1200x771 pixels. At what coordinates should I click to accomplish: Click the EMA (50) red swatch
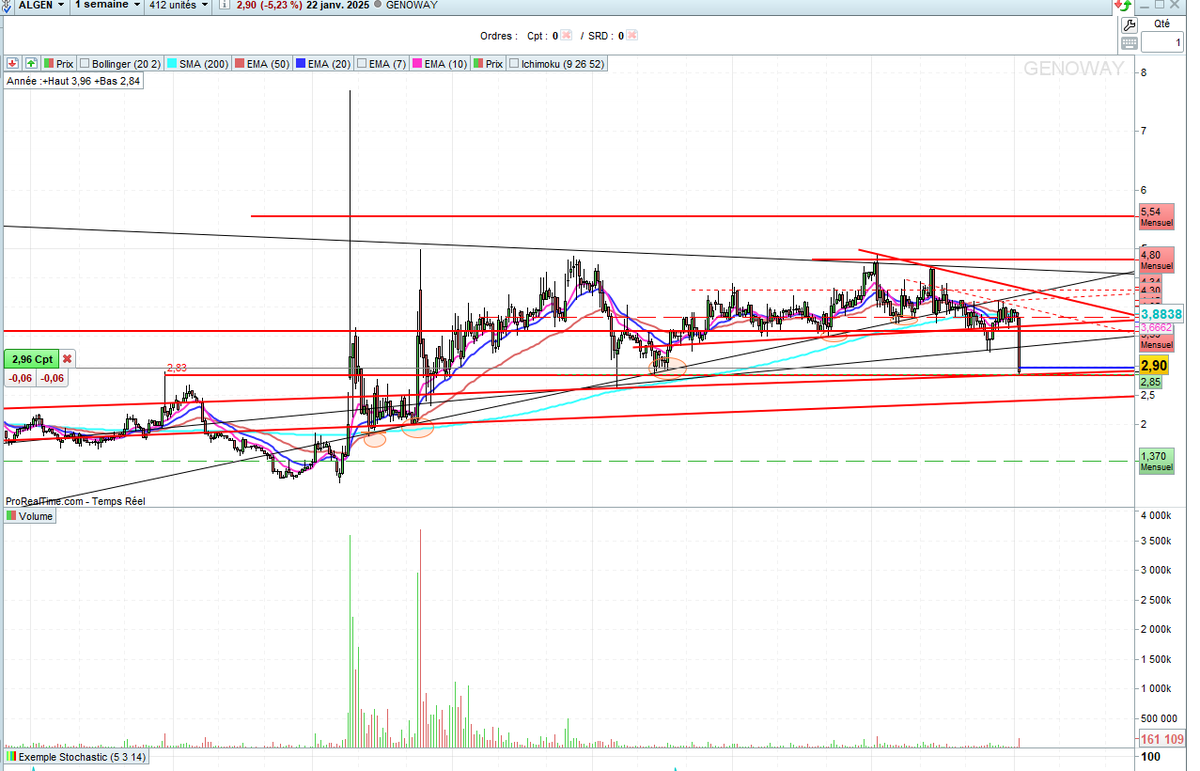[x=238, y=63]
